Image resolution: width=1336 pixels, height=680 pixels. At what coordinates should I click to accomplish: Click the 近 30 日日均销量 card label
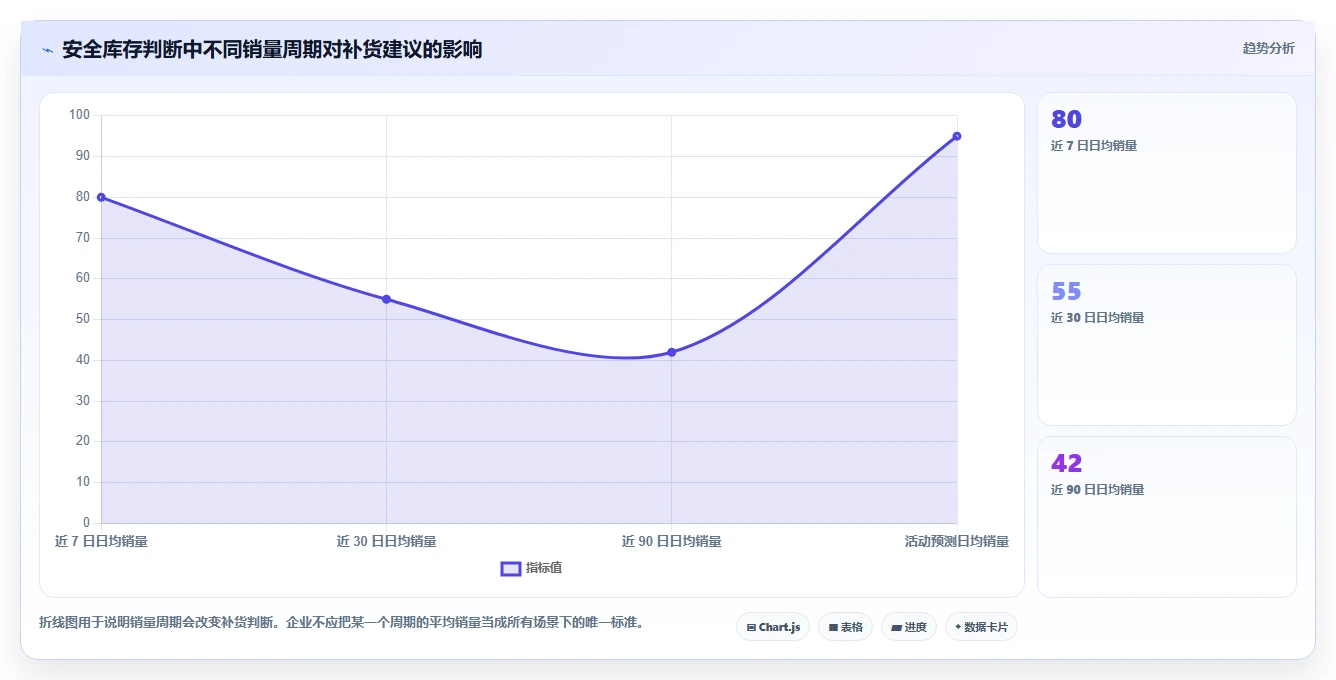(1097, 318)
